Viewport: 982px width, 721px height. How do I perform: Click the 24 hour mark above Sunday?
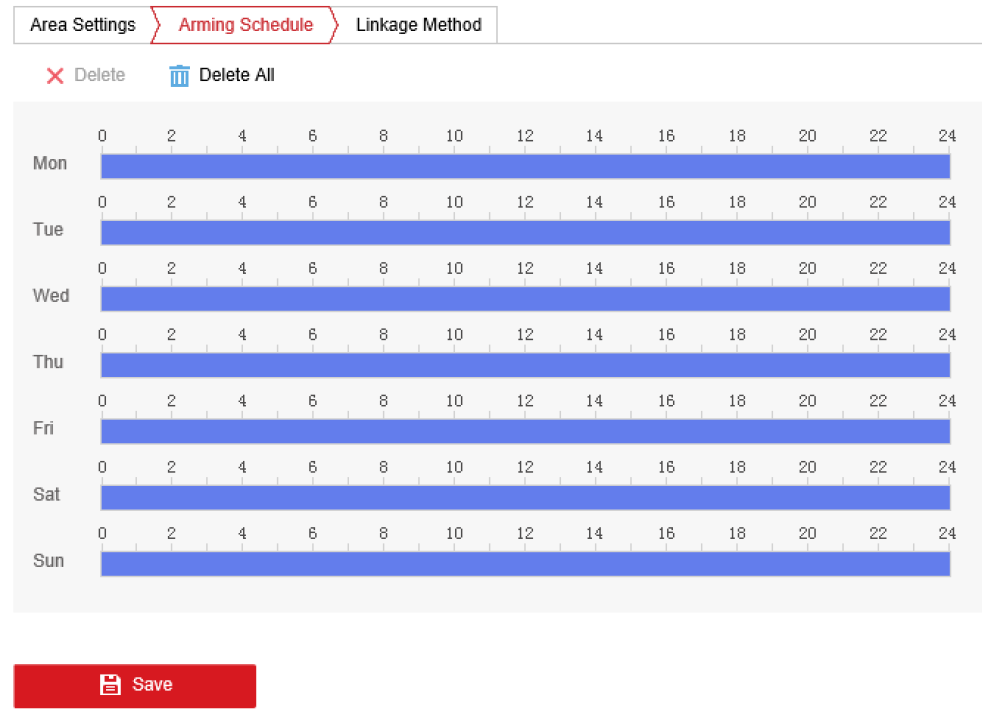[947, 534]
